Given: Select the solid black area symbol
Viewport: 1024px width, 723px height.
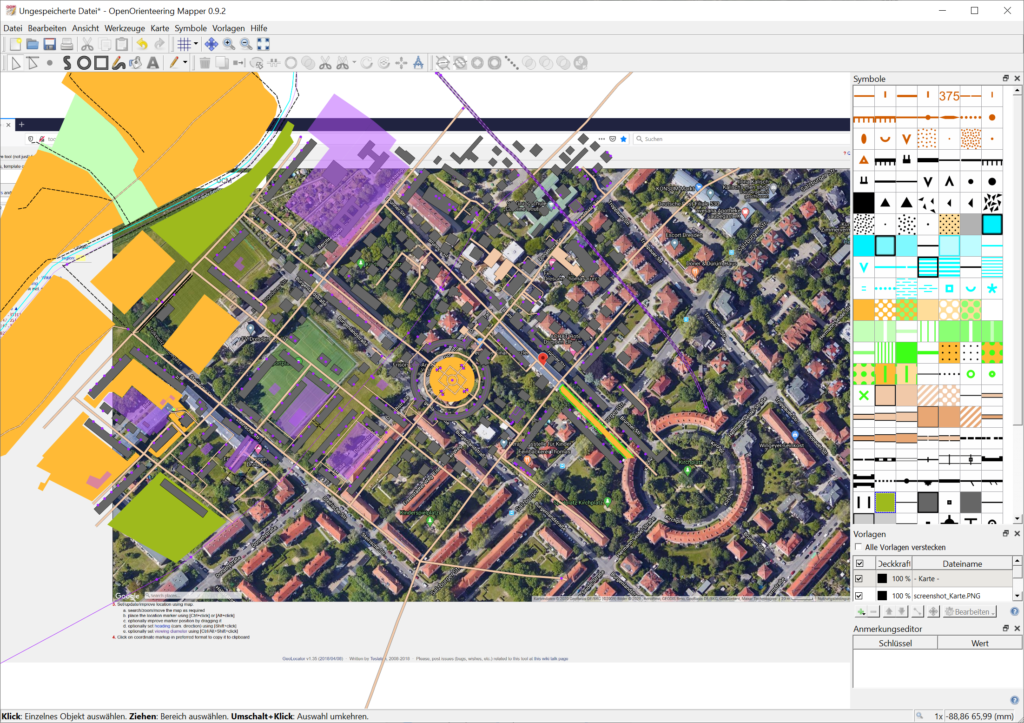Looking at the screenshot, I should (863, 202).
